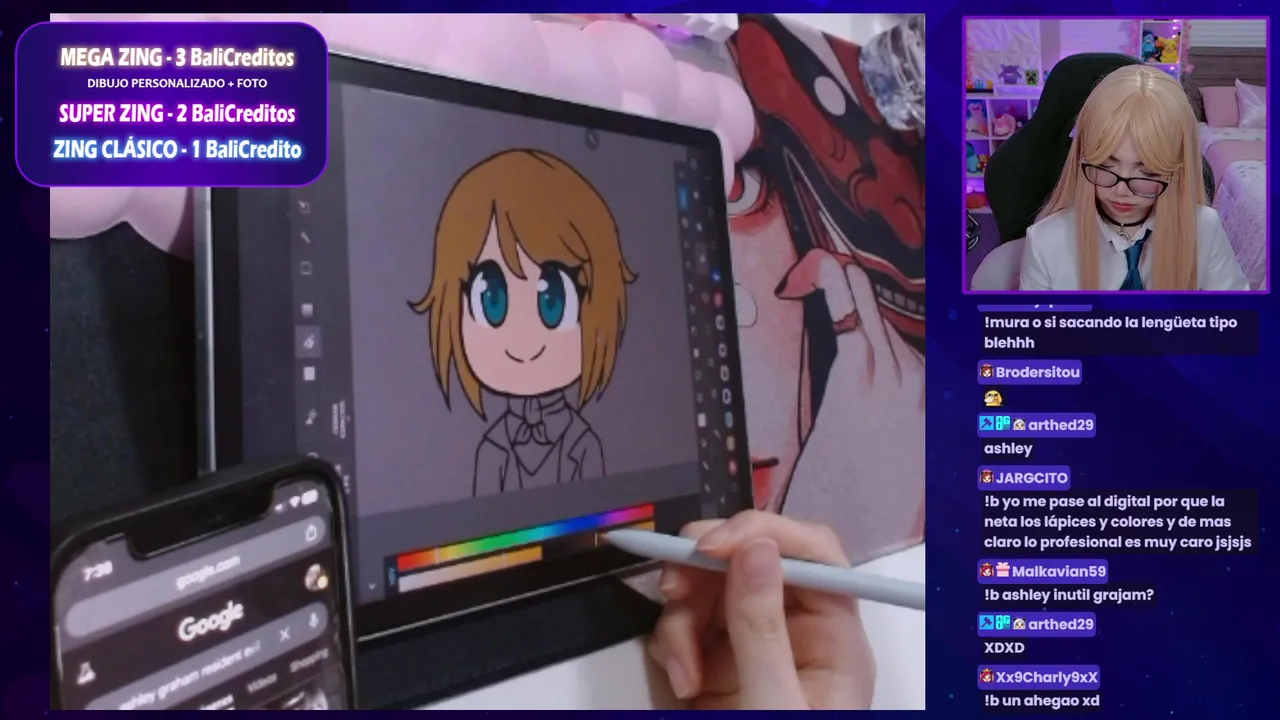Click the 'MEGA ZING - 3 BaliCreditos' text

point(177,57)
